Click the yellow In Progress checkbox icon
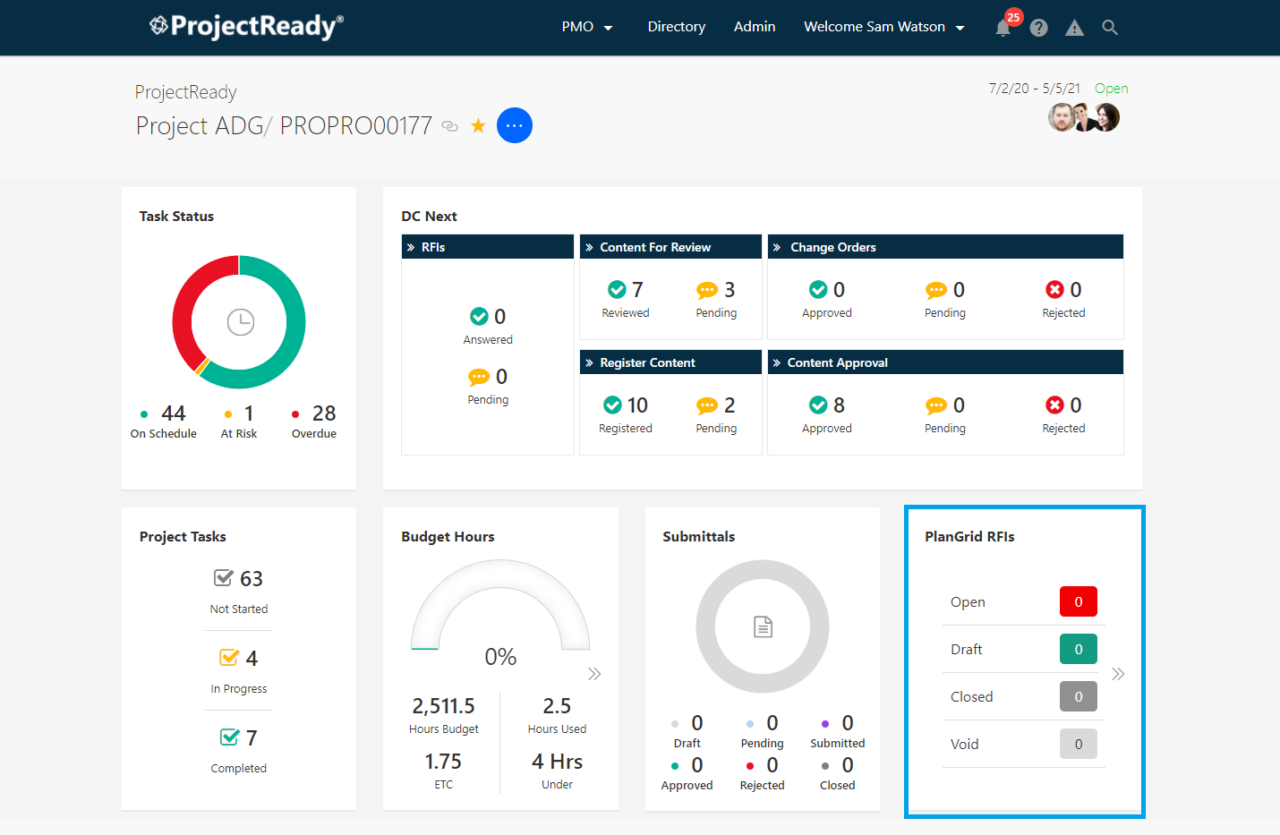 click(227, 657)
